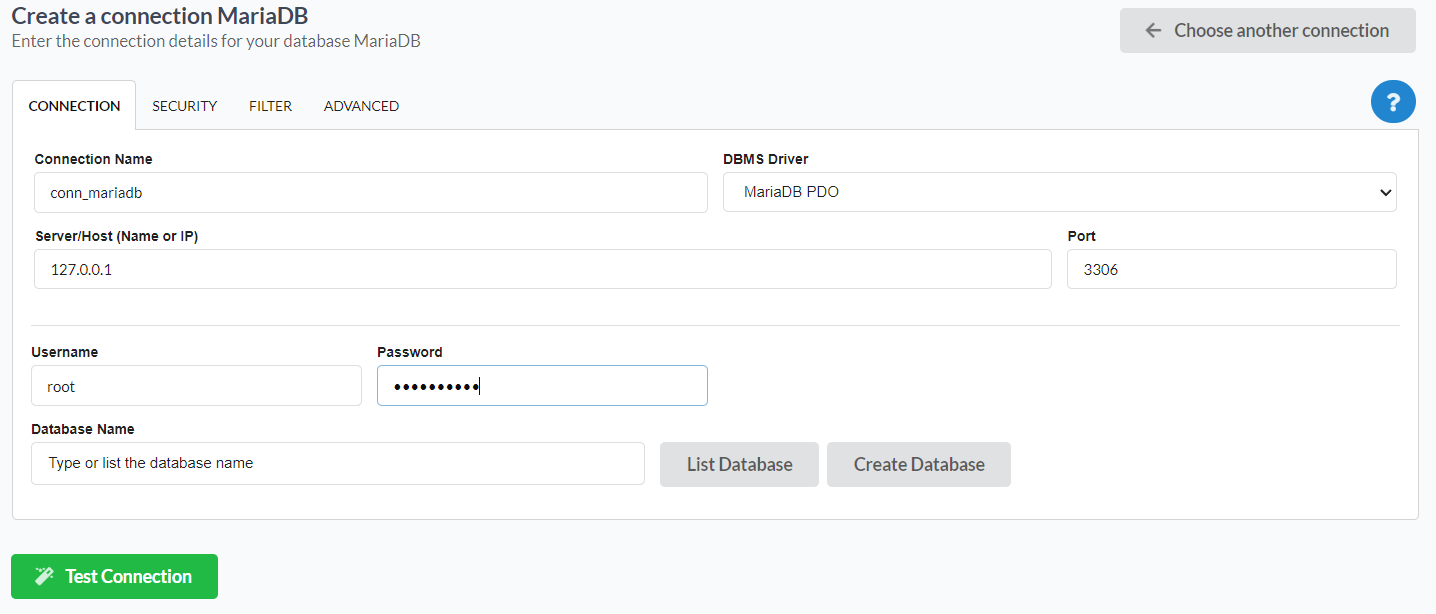1436x614 pixels.
Task: Switch to the SECURITY tab
Action: pyautogui.click(x=184, y=105)
